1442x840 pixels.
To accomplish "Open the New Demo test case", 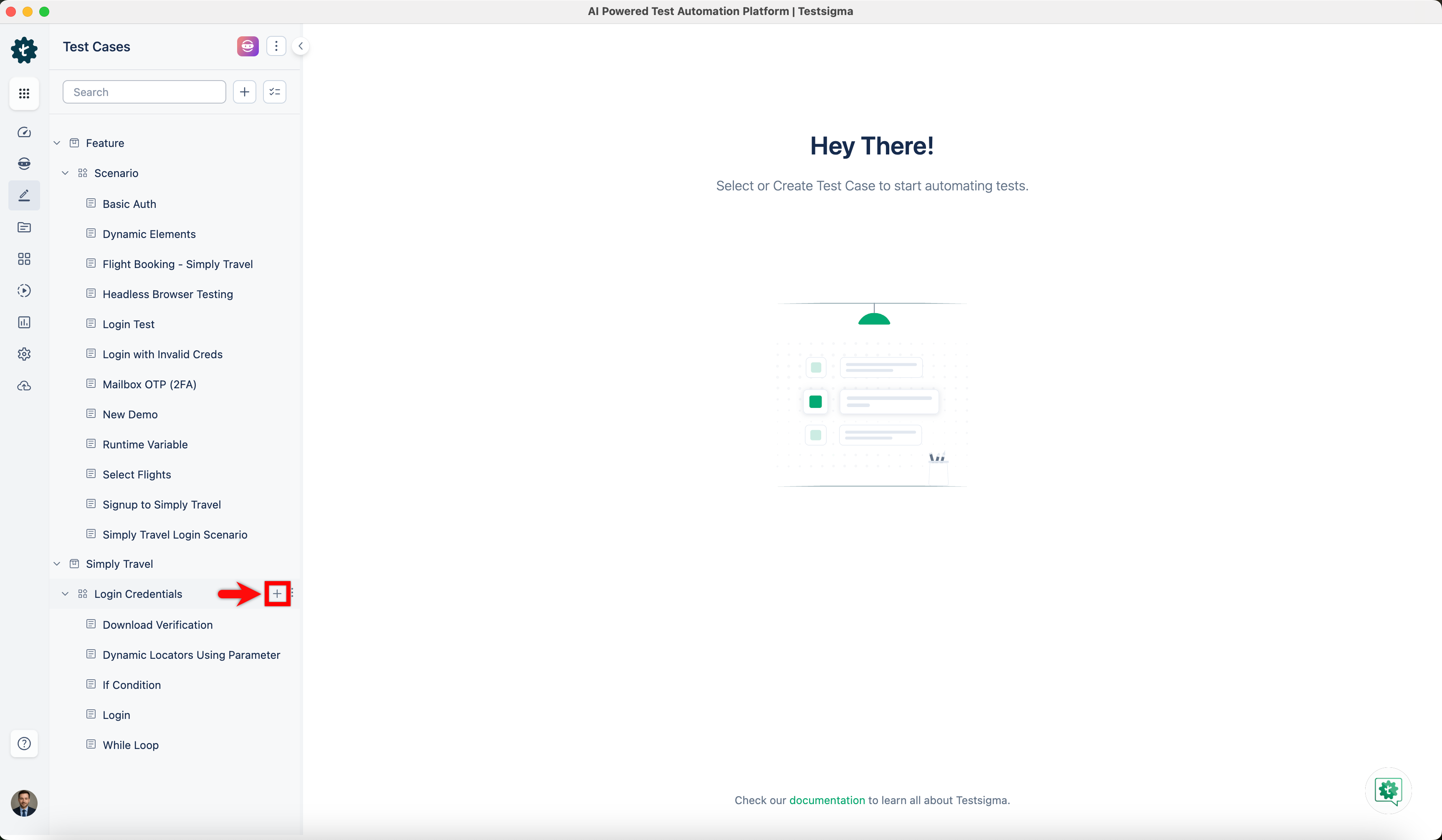I will tap(130, 414).
